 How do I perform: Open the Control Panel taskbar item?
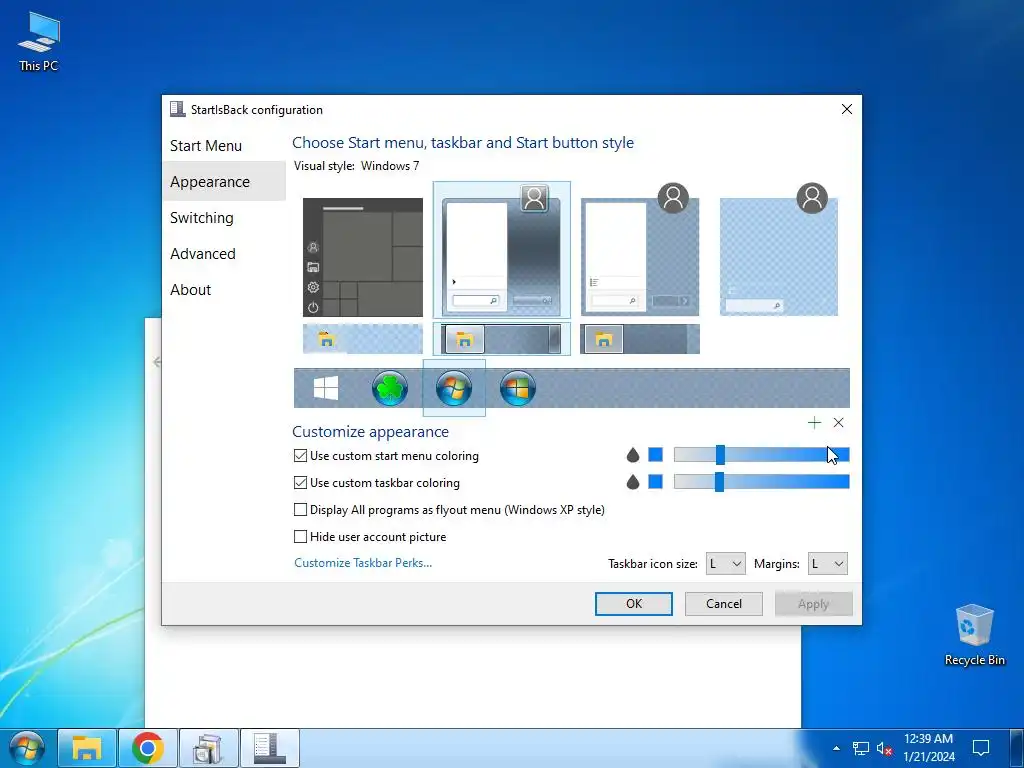click(209, 748)
